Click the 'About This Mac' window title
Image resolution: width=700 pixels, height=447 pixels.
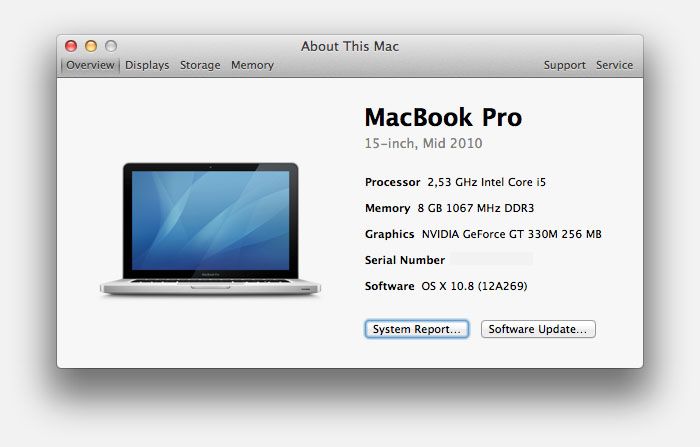(350, 46)
